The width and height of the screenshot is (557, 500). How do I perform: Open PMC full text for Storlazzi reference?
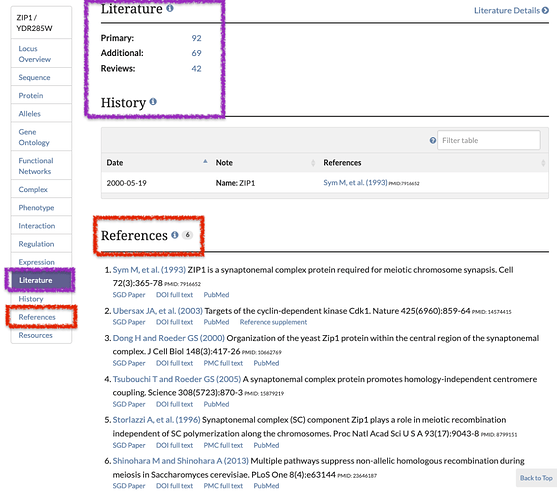[x=223, y=445]
